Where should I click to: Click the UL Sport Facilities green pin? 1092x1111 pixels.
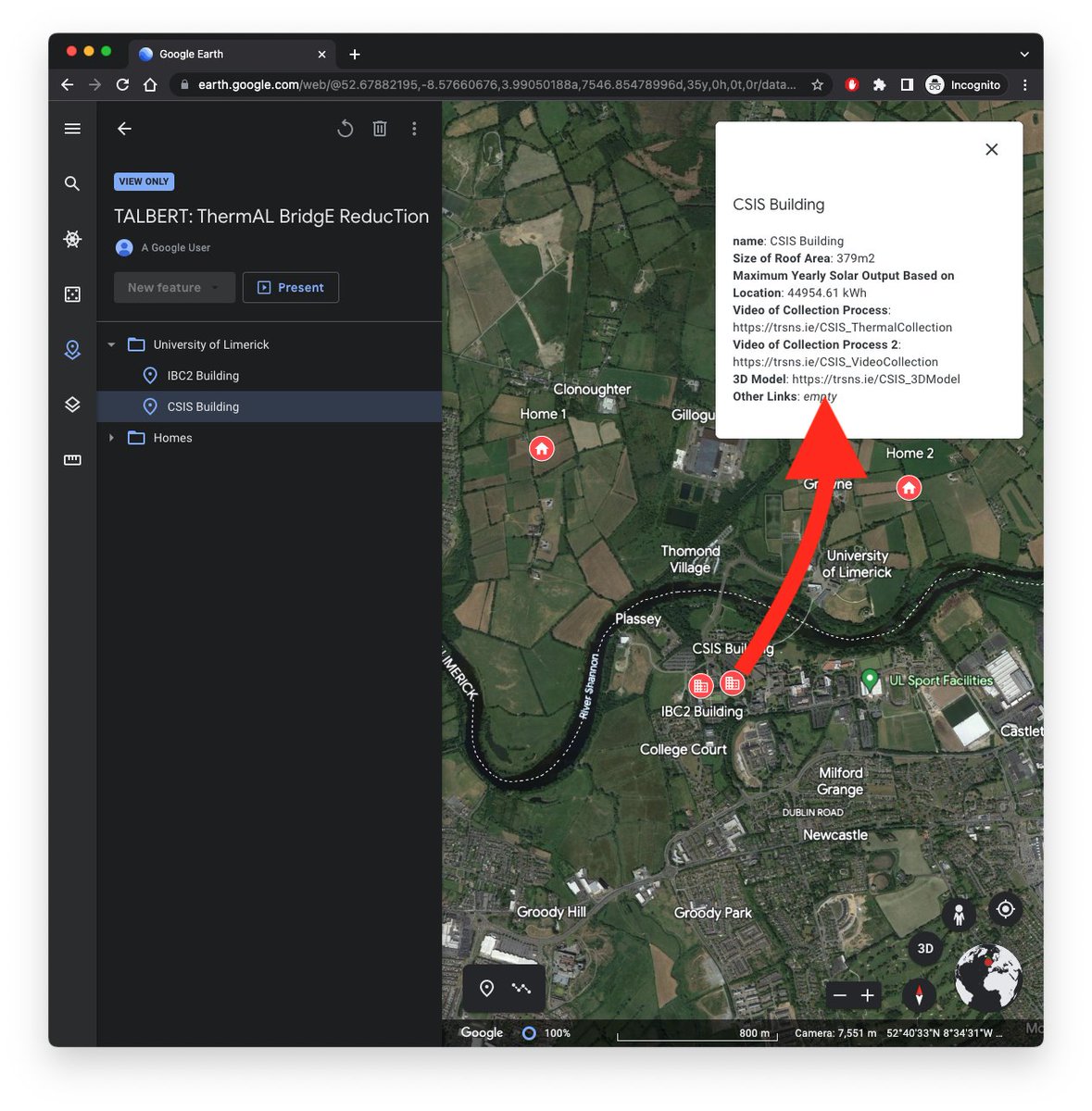tap(870, 680)
